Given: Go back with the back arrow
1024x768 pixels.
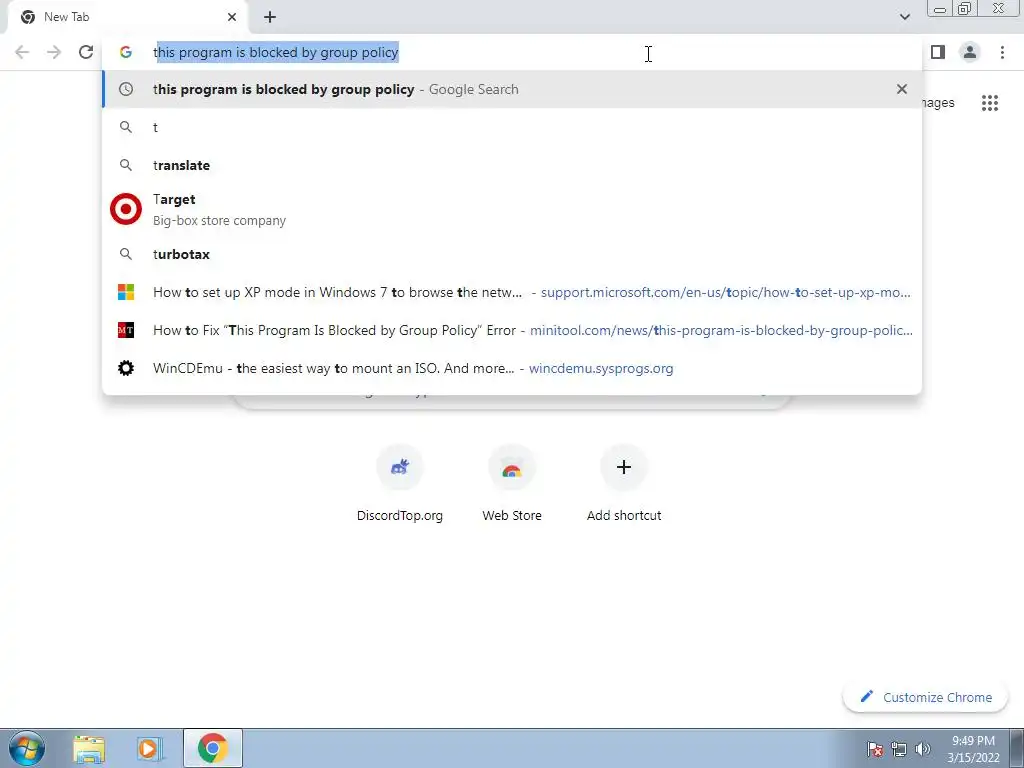Looking at the screenshot, I should pos(22,52).
